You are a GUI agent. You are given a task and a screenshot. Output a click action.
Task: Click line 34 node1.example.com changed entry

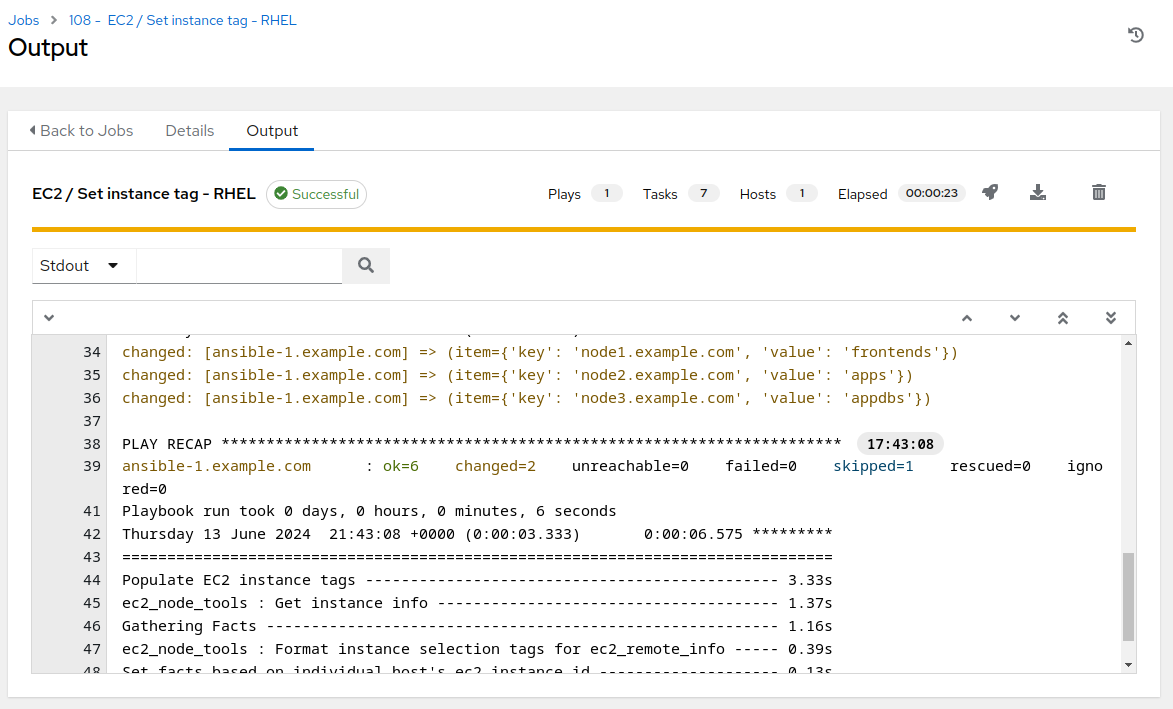(539, 352)
